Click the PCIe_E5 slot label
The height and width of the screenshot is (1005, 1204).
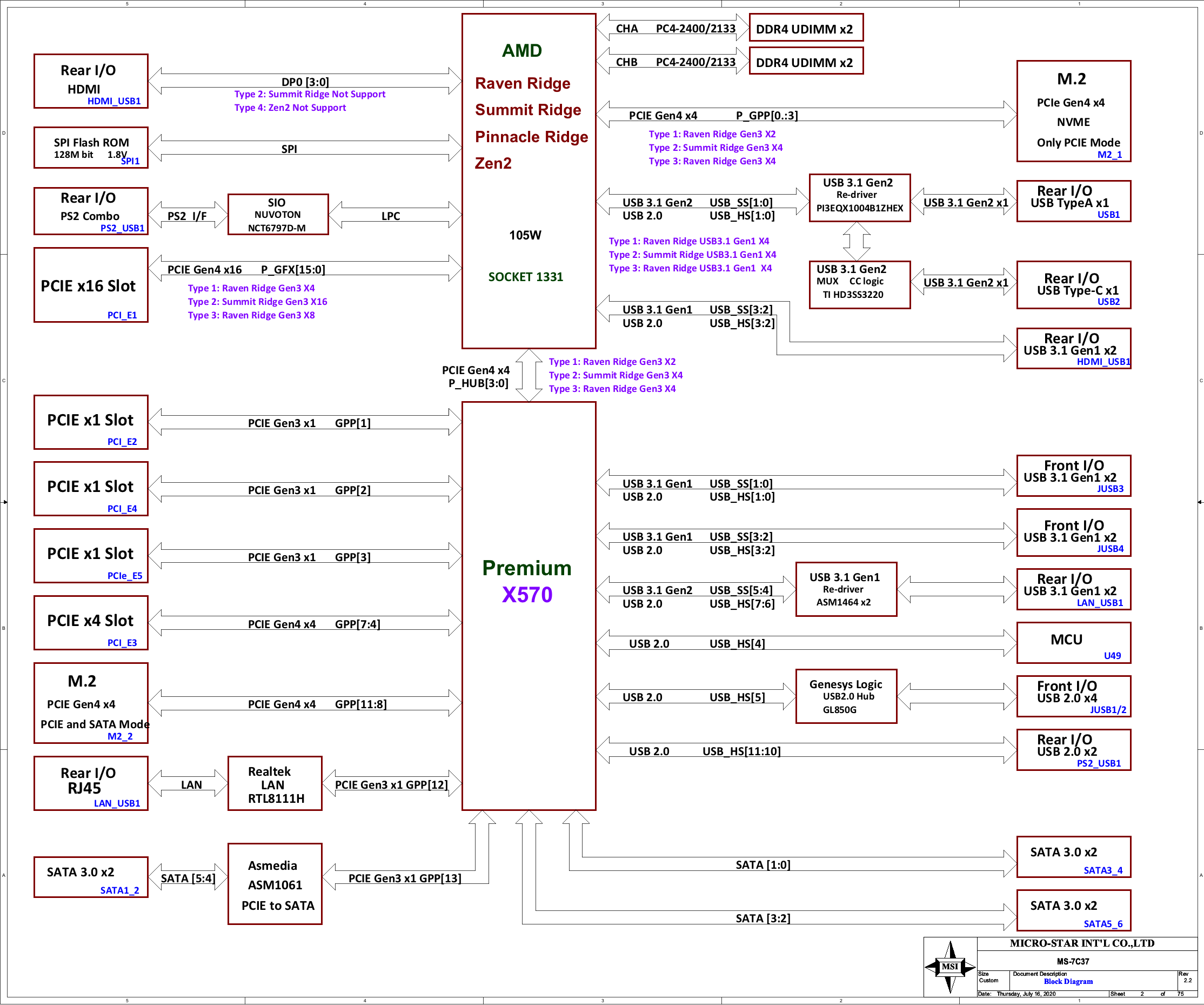(x=125, y=576)
